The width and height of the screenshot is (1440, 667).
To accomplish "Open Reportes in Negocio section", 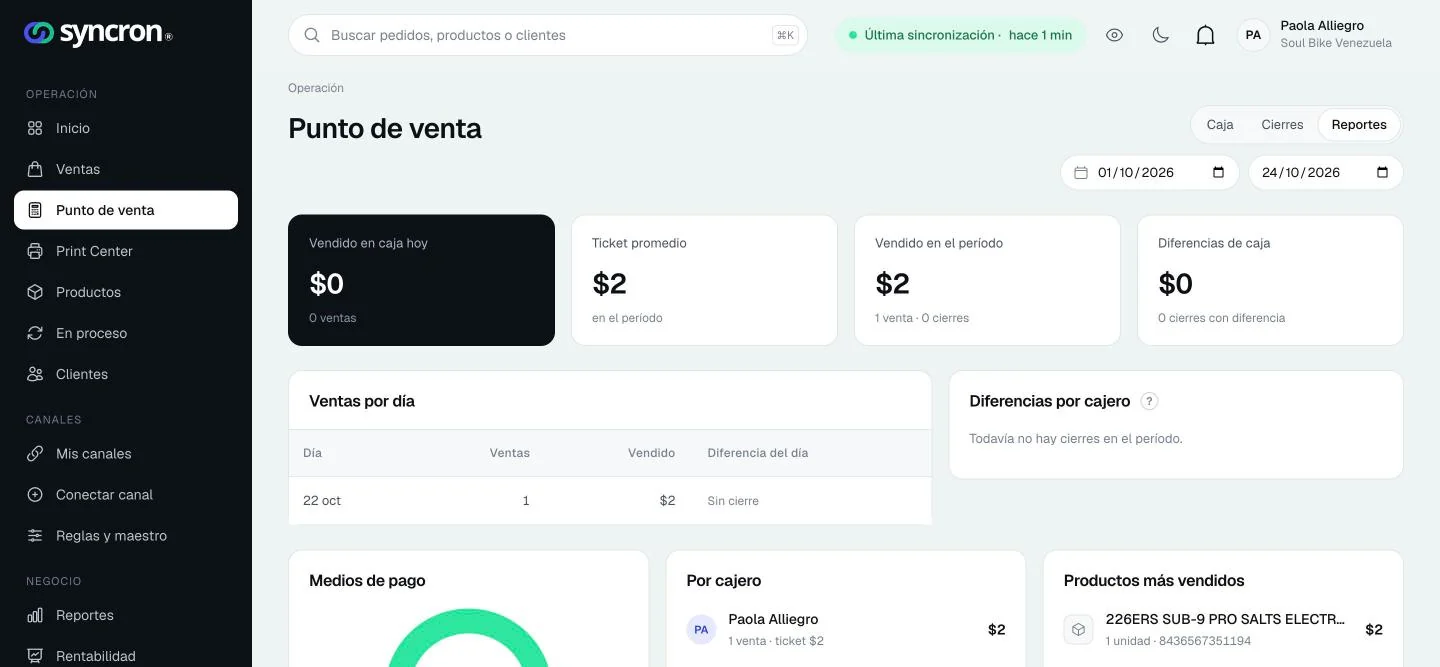I will 126,615.
